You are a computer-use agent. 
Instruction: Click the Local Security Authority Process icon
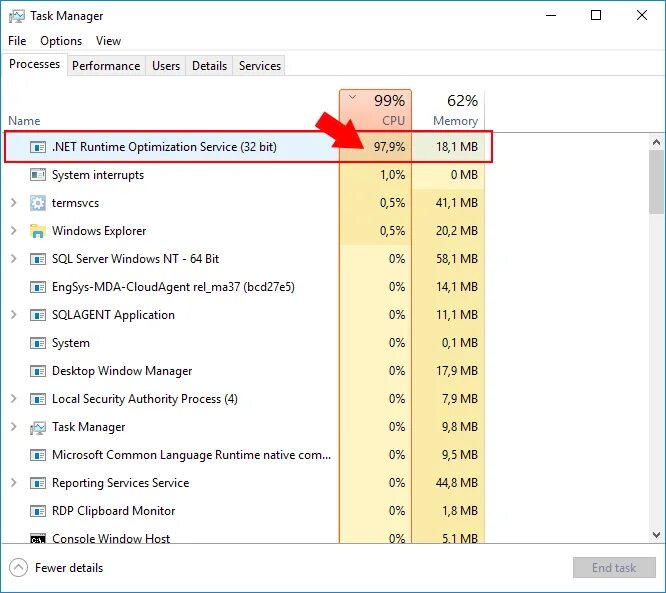38,399
